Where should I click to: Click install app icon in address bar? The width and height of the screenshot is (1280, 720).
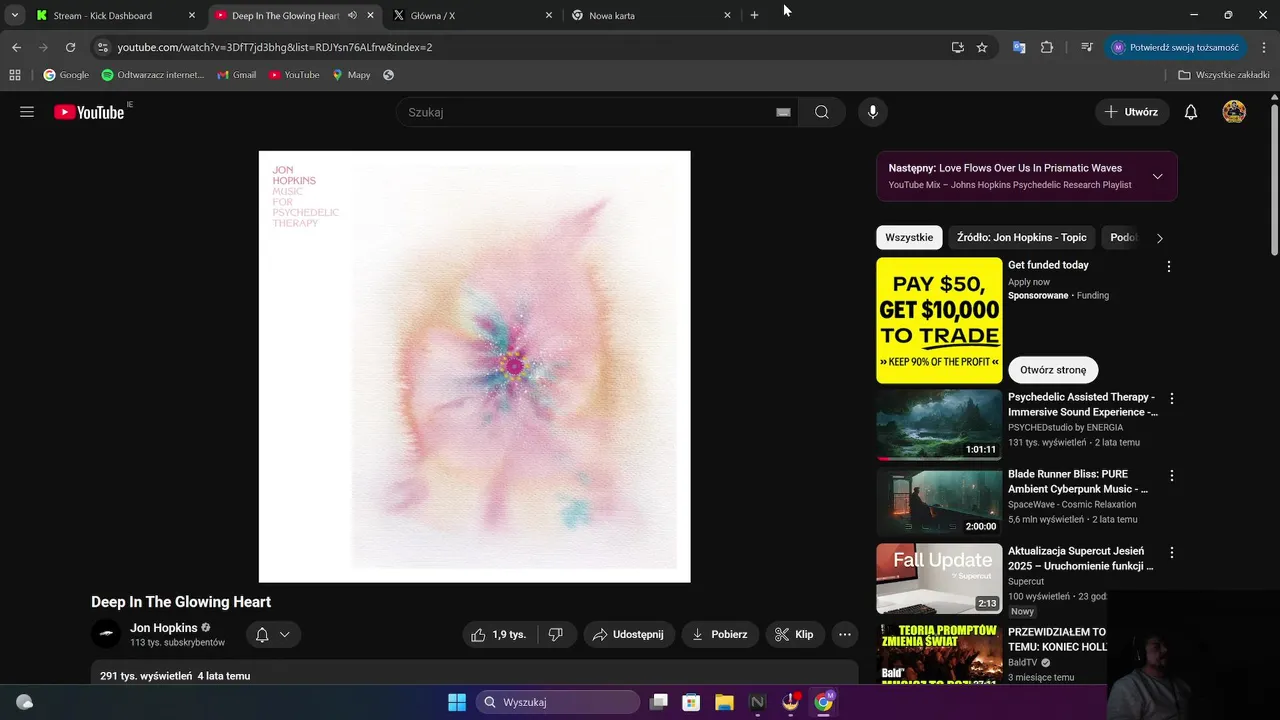pos(958,47)
